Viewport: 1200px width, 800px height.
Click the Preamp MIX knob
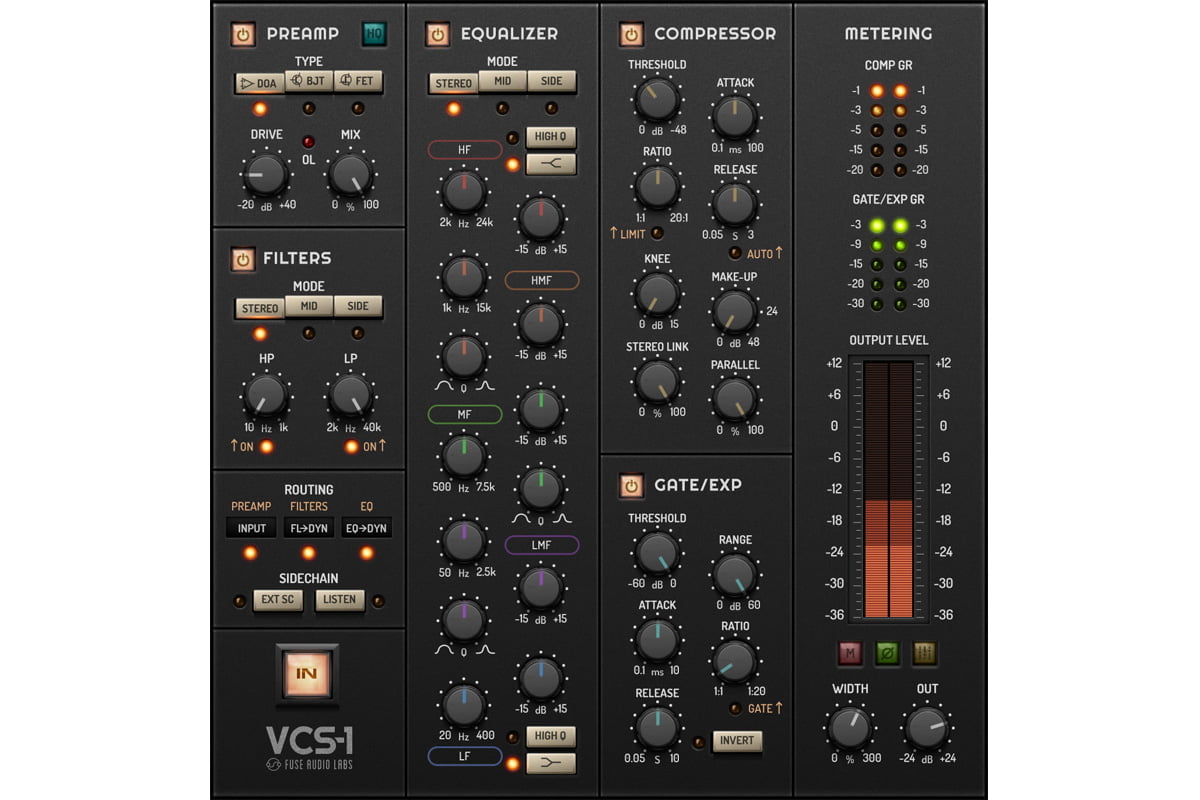click(351, 175)
